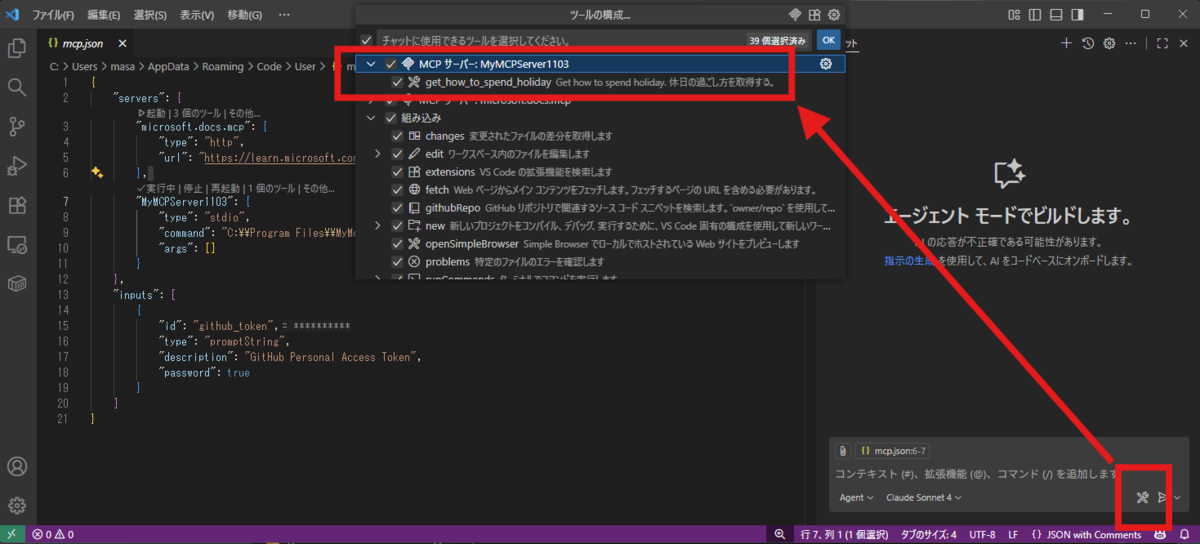Open the Explorer view in activity bar
The width and height of the screenshot is (1200, 544).
(x=17, y=48)
